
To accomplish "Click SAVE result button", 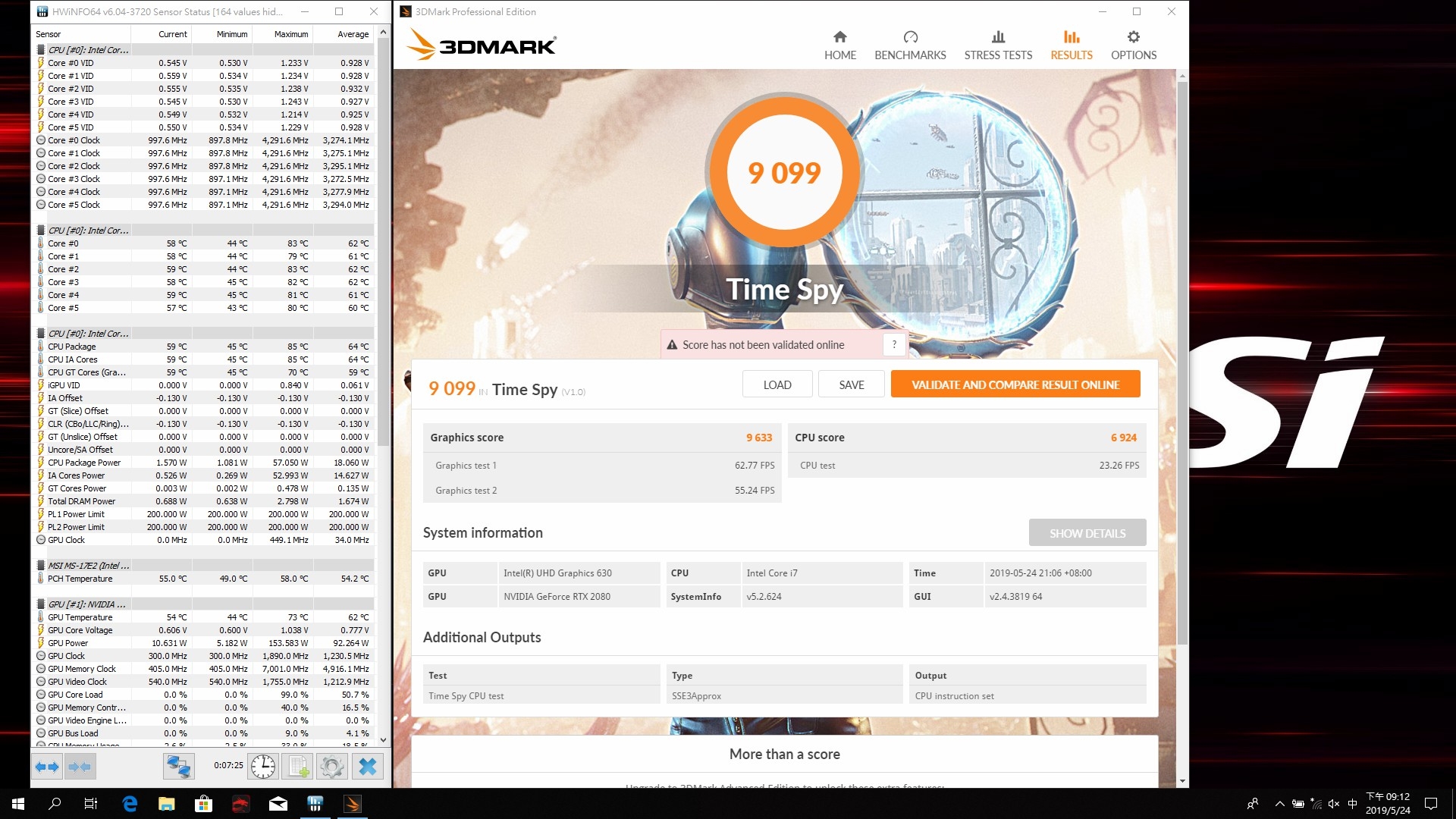I will tap(852, 384).
